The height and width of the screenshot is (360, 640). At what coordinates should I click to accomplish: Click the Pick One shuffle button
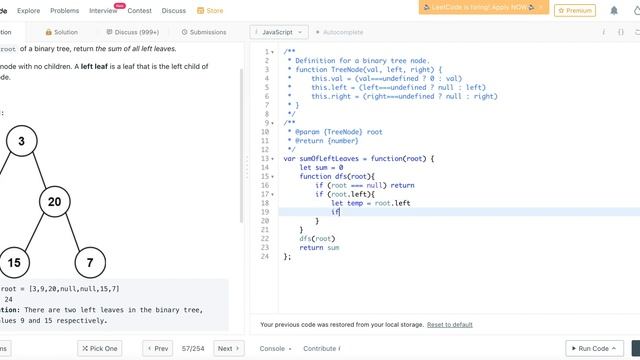tap(100, 349)
